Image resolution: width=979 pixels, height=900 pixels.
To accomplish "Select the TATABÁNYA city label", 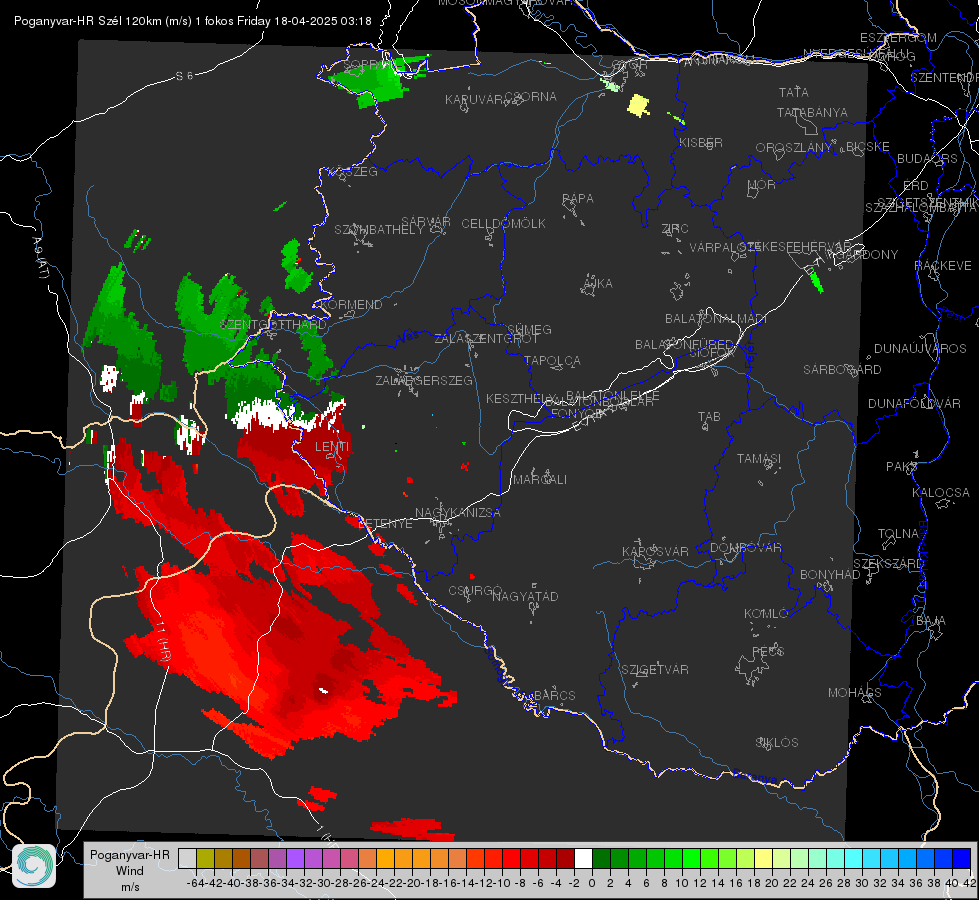I will pos(812,112).
